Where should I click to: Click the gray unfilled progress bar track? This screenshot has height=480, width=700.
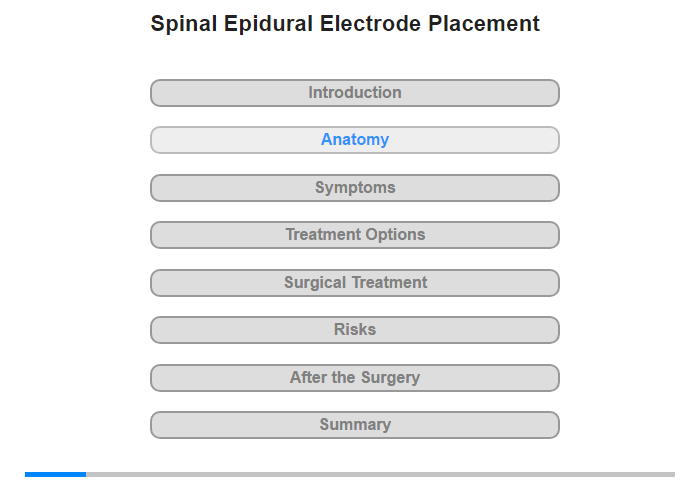[380, 474]
